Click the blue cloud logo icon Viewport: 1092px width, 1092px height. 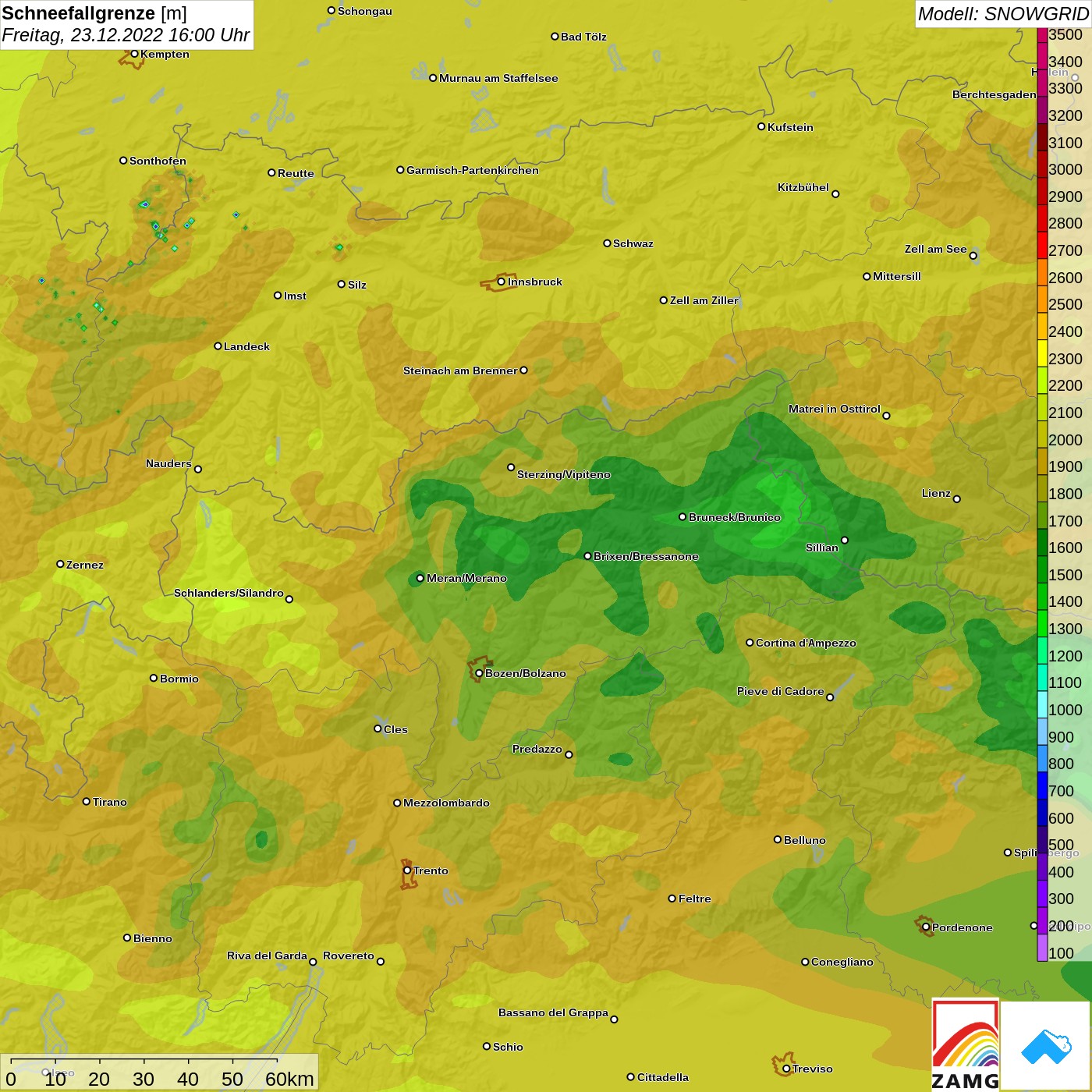[x=1046, y=1047]
